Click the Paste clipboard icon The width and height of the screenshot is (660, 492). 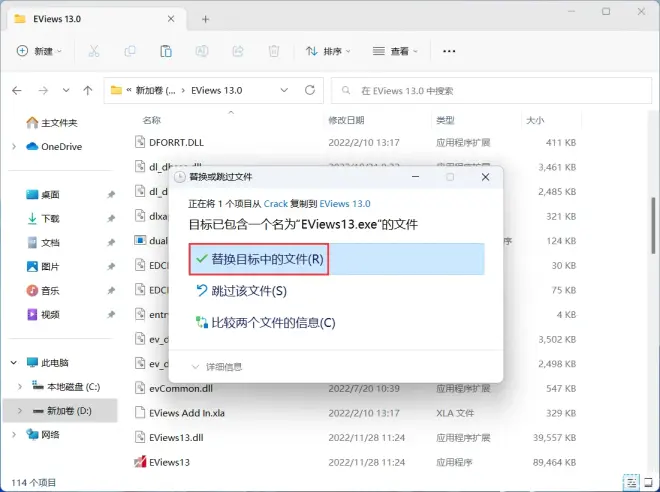tap(166, 51)
